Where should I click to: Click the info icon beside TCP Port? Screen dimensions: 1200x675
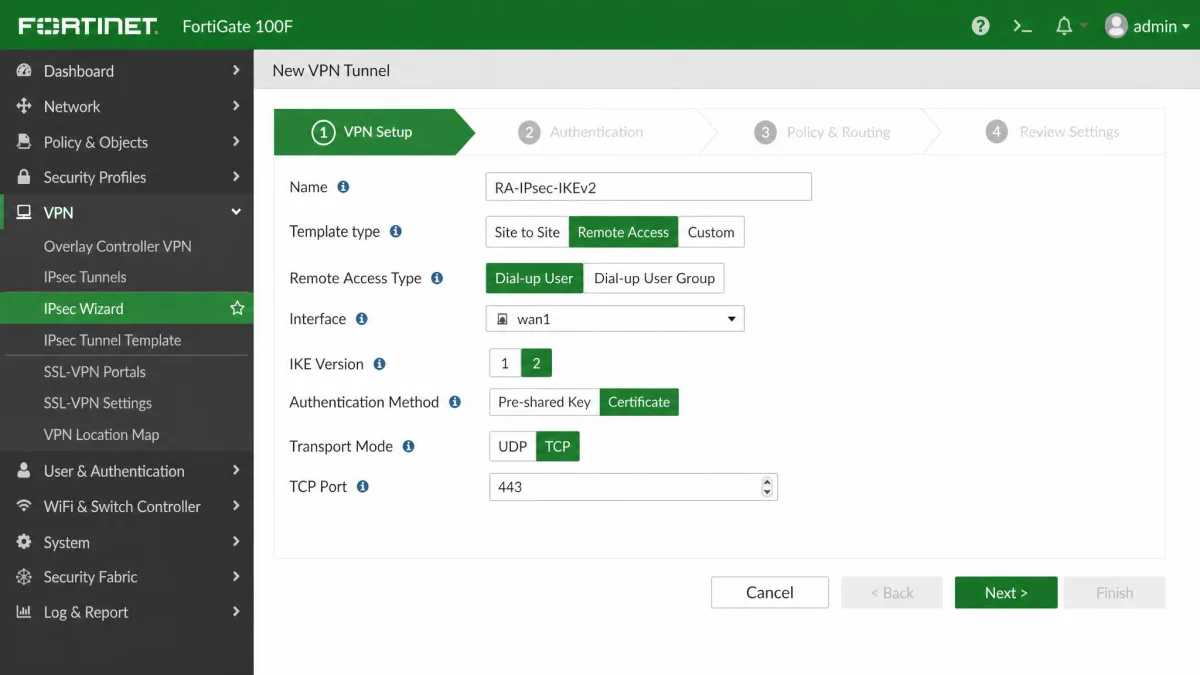tap(363, 486)
